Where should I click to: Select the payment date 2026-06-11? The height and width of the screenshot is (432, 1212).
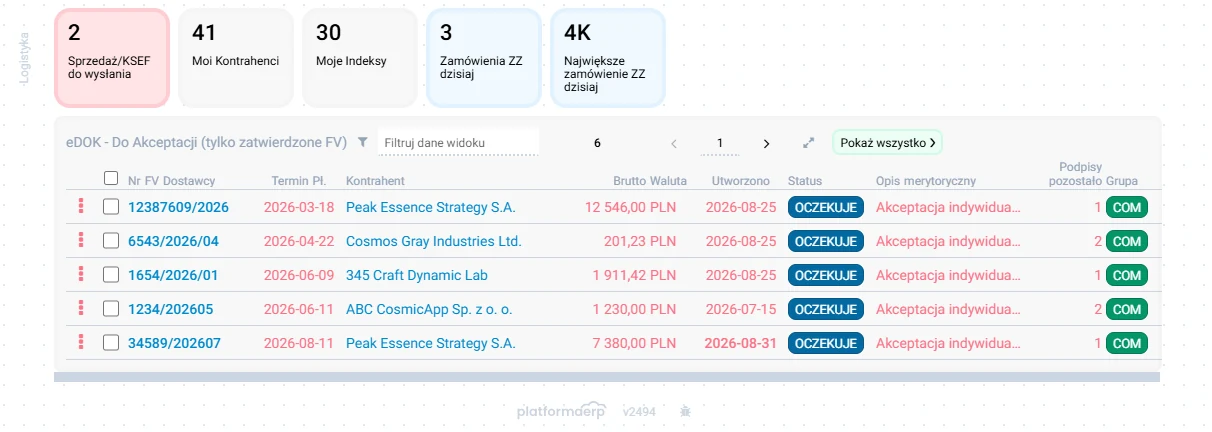pyautogui.click(x=299, y=309)
